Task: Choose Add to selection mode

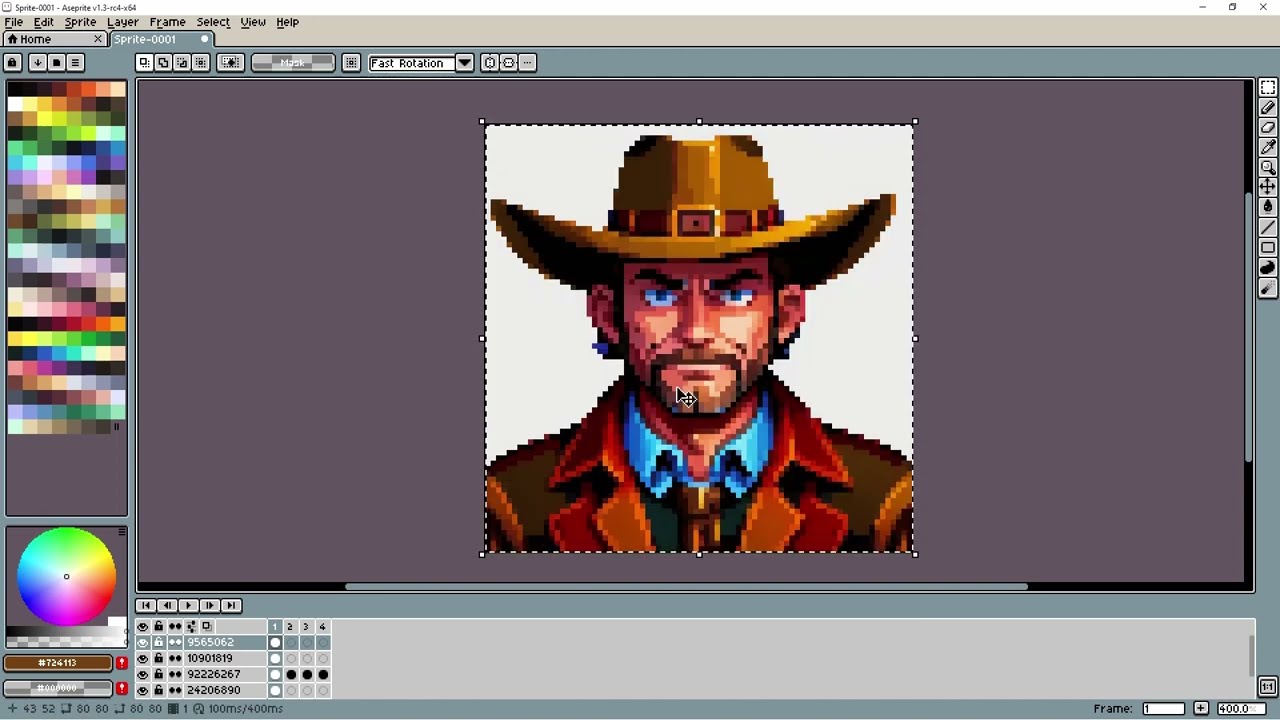Action: click(x=163, y=63)
